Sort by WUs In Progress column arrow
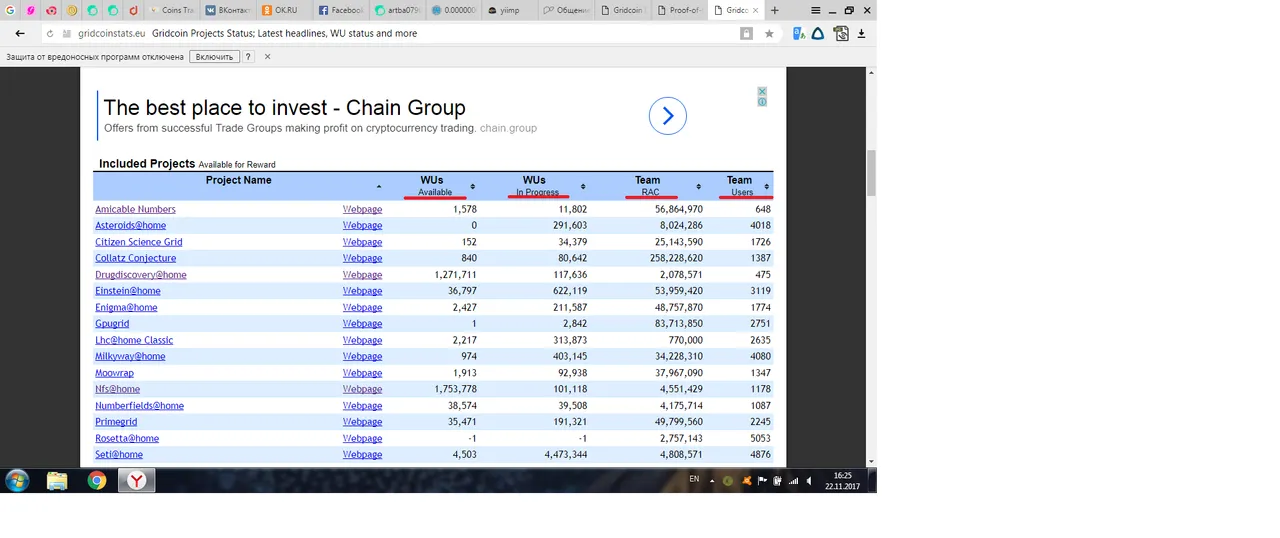Screen dimensions: 1280x538 pos(583,186)
